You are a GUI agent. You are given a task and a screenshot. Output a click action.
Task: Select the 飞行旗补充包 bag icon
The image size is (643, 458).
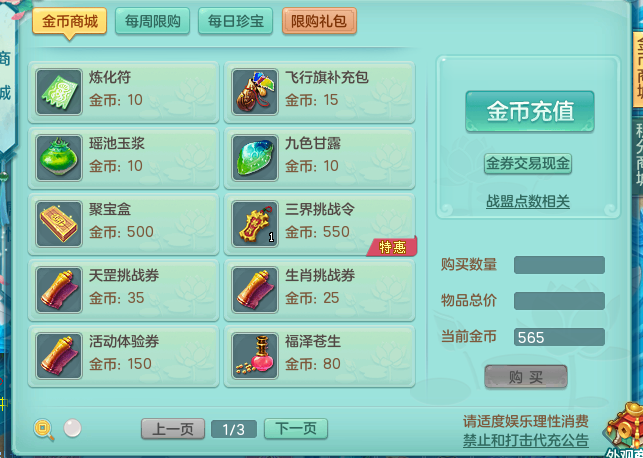coord(255,92)
